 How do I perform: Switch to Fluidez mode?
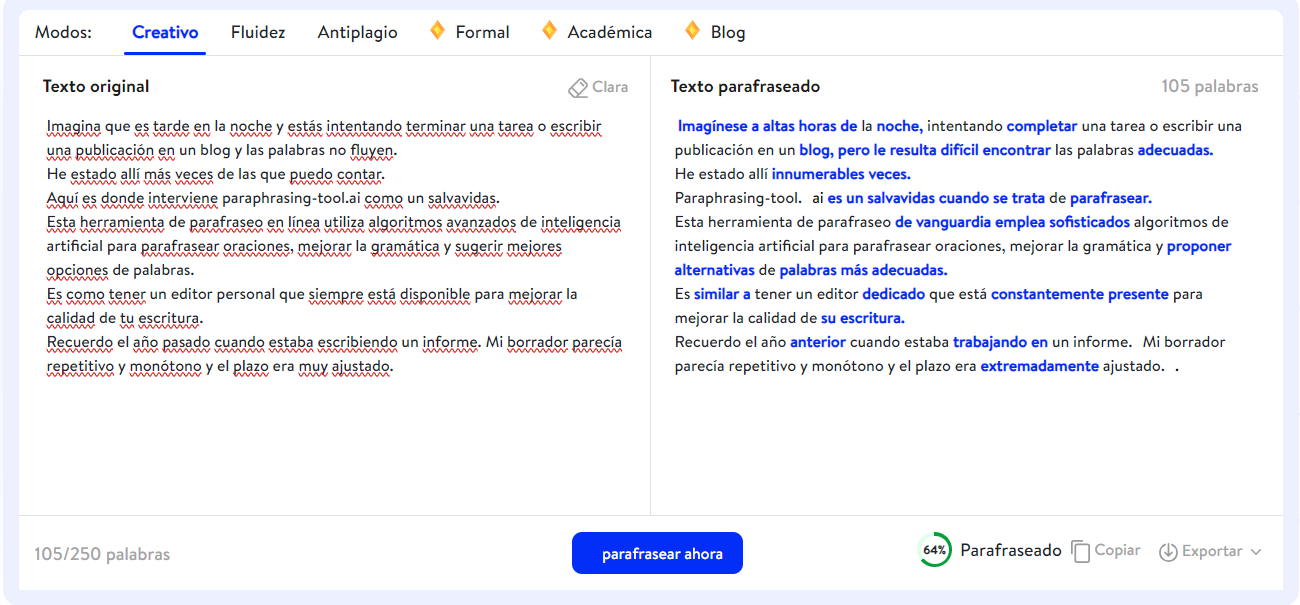tap(258, 32)
